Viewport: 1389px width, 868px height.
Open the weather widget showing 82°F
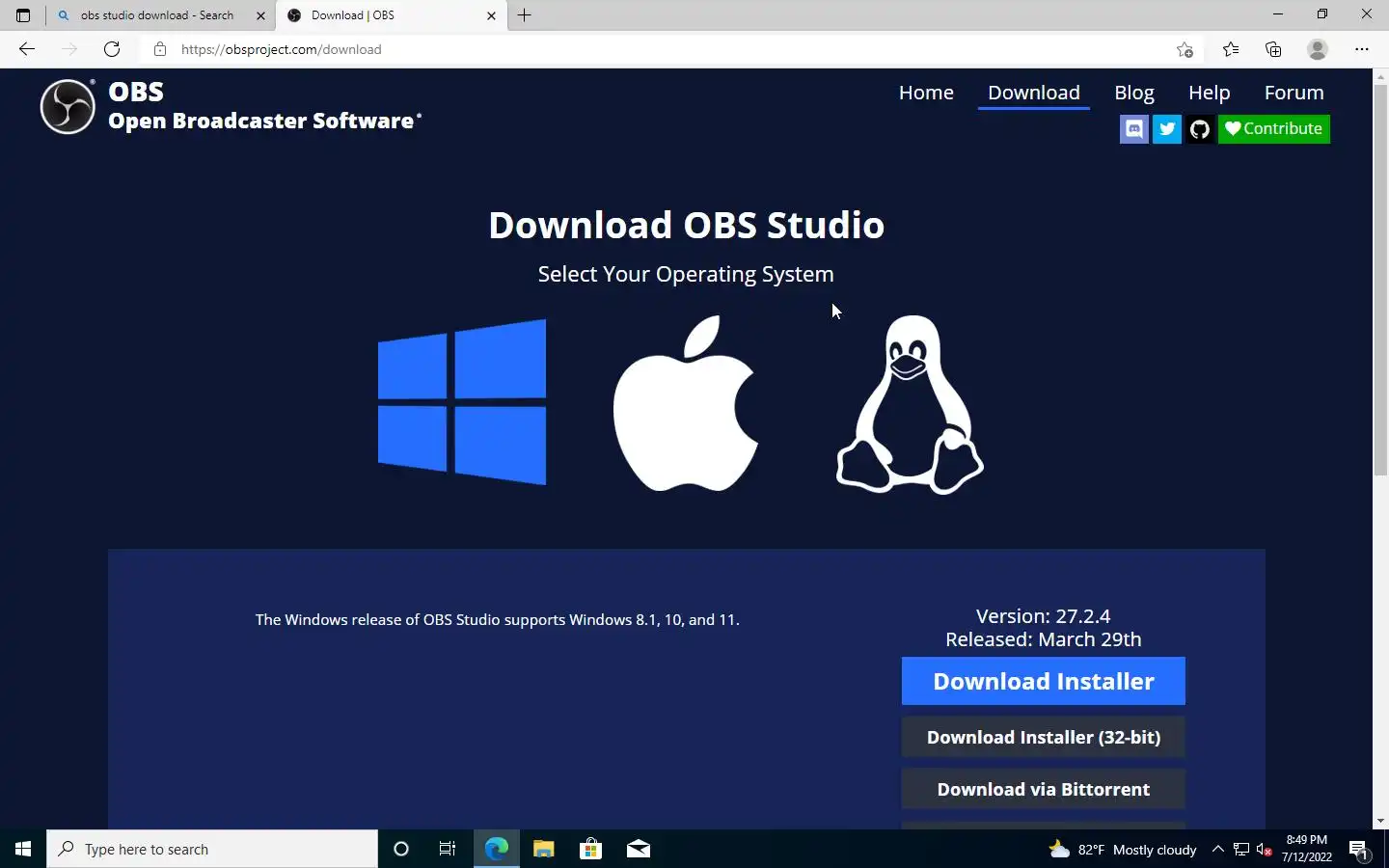1123,849
